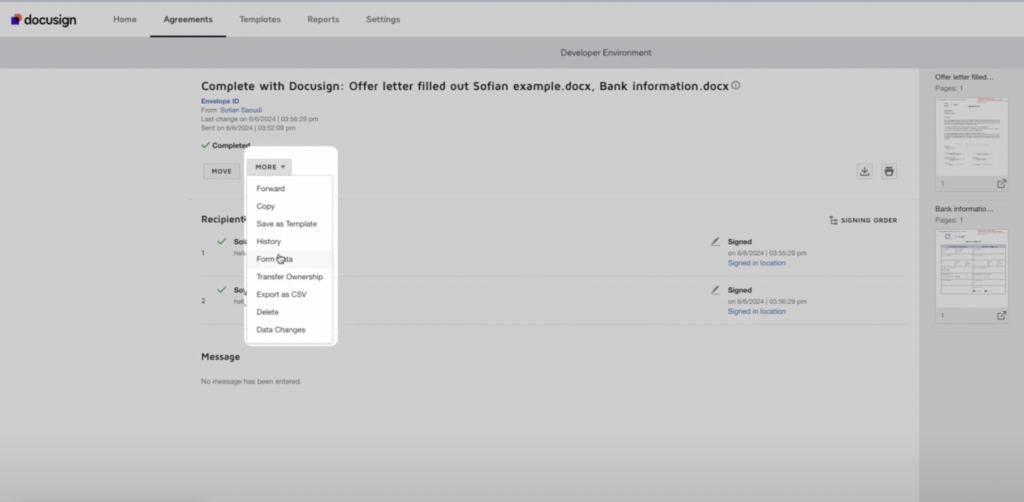Click Signed in location for recipient 1
Screen dimensions: 1024x502
(756, 263)
